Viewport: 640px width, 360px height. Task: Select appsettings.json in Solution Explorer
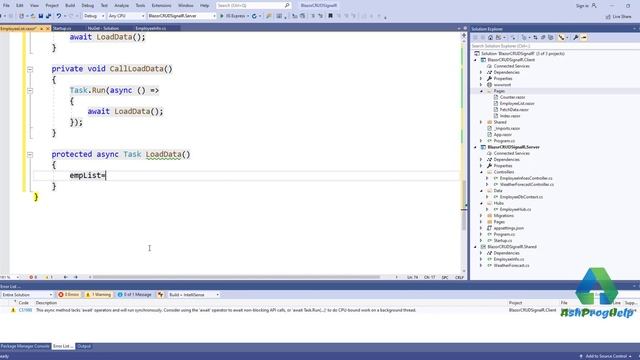pos(509,228)
